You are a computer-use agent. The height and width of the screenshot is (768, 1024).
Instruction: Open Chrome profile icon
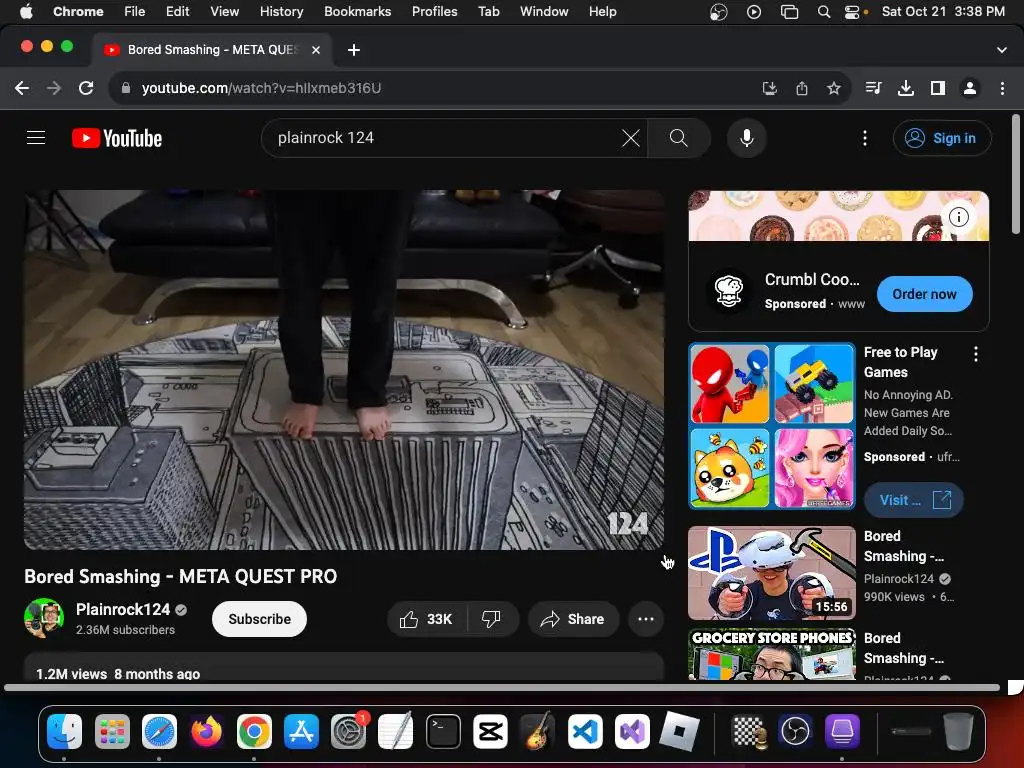(970, 88)
